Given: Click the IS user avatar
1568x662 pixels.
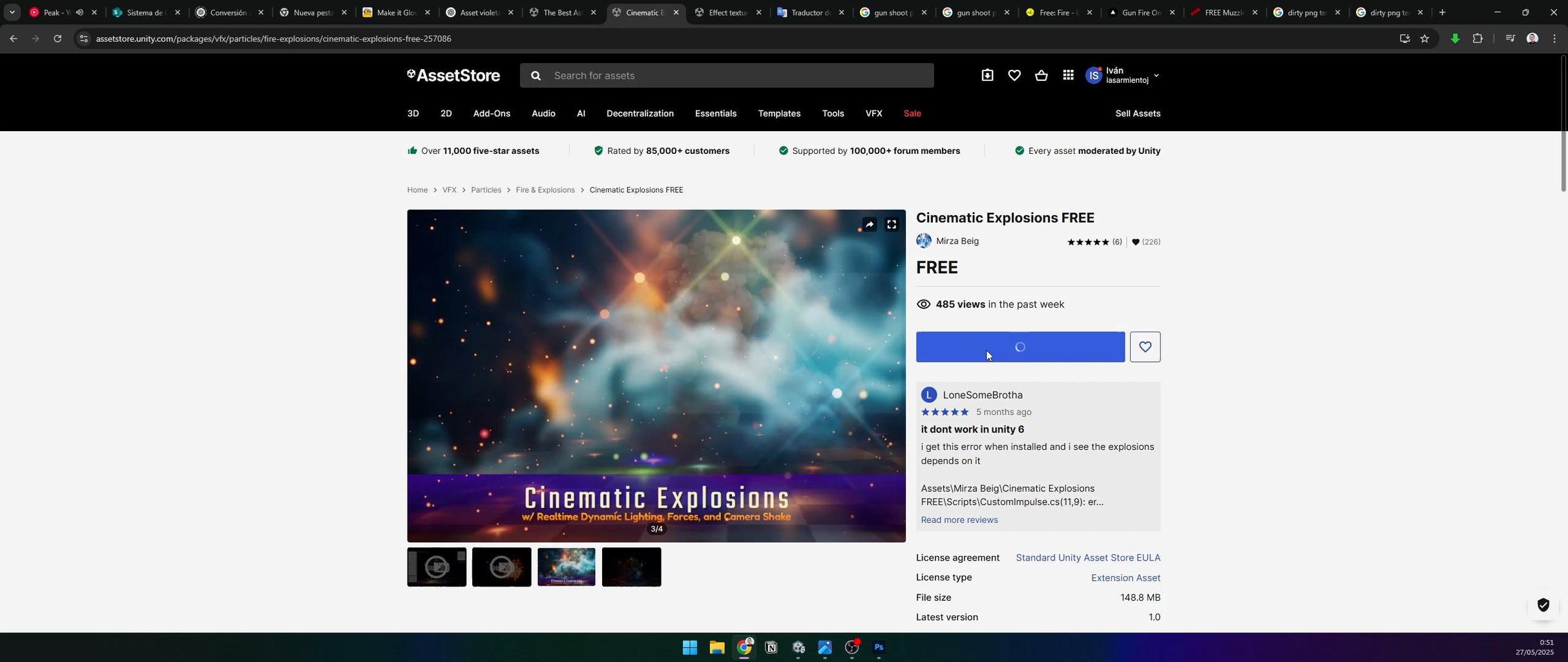Looking at the screenshot, I should pos(1093,76).
